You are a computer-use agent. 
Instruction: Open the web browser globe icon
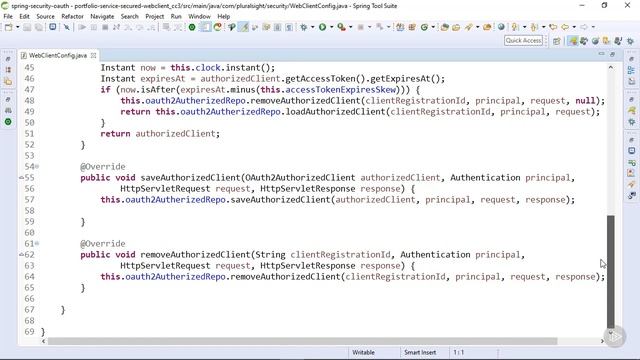point(501,27)
